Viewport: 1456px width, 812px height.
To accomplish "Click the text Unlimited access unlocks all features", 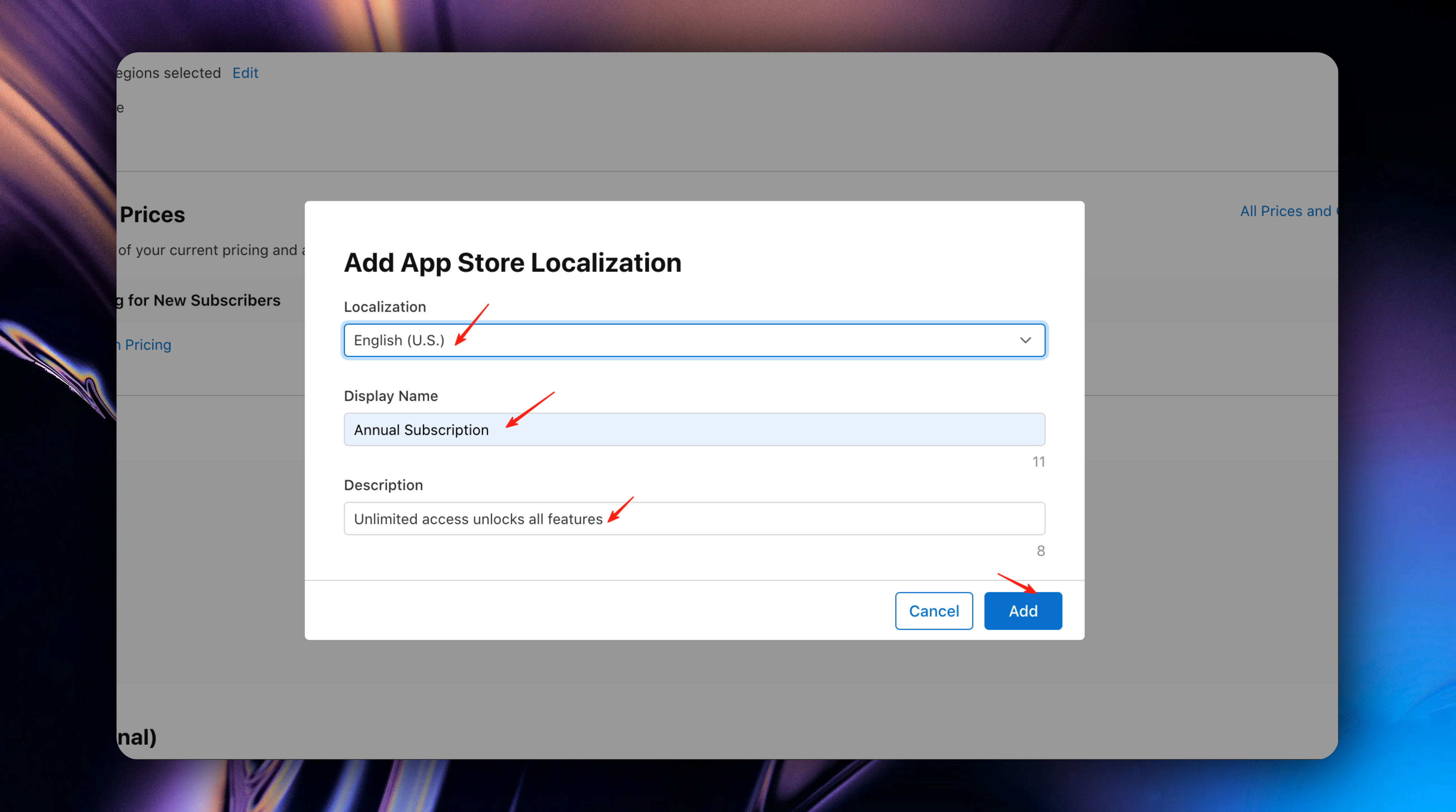I will click(478, 518).
